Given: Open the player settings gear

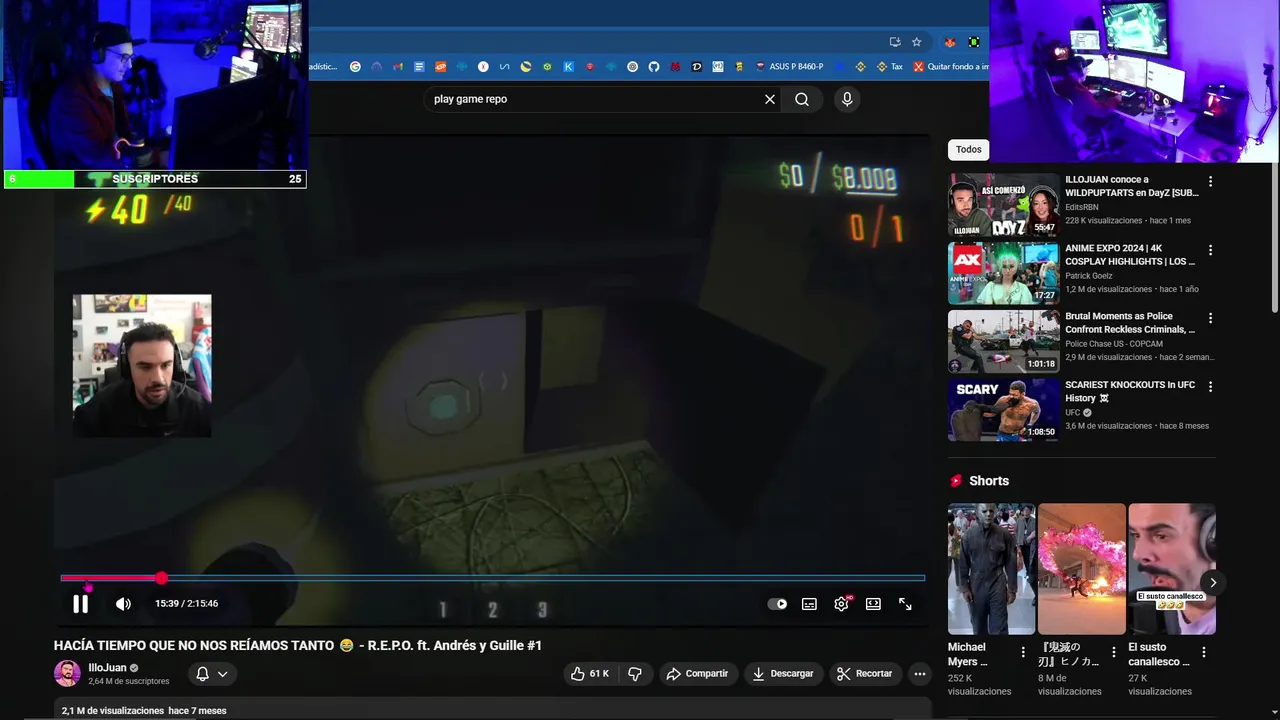Looking at the screenshot, I should click(x=841, y=604).
